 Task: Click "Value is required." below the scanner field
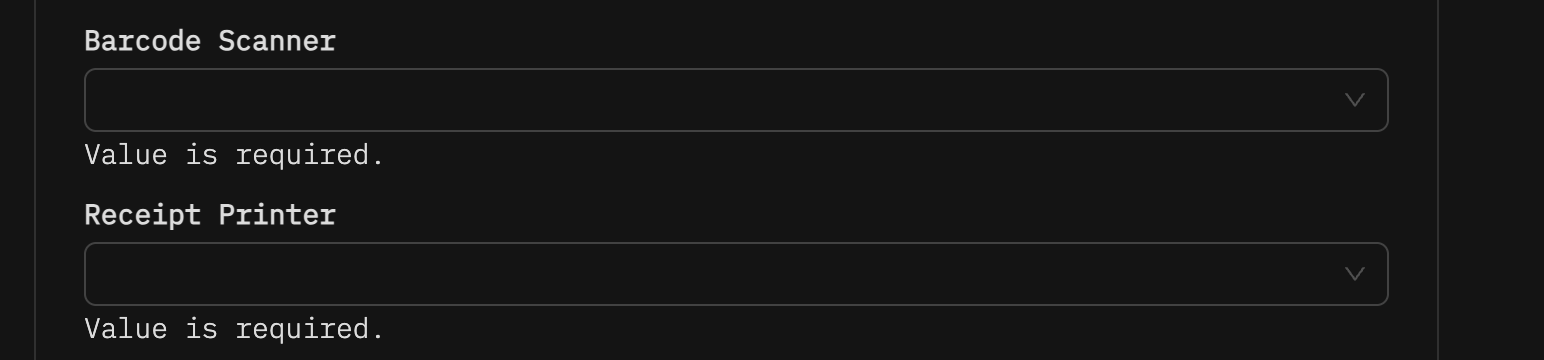tap(235, 156)
